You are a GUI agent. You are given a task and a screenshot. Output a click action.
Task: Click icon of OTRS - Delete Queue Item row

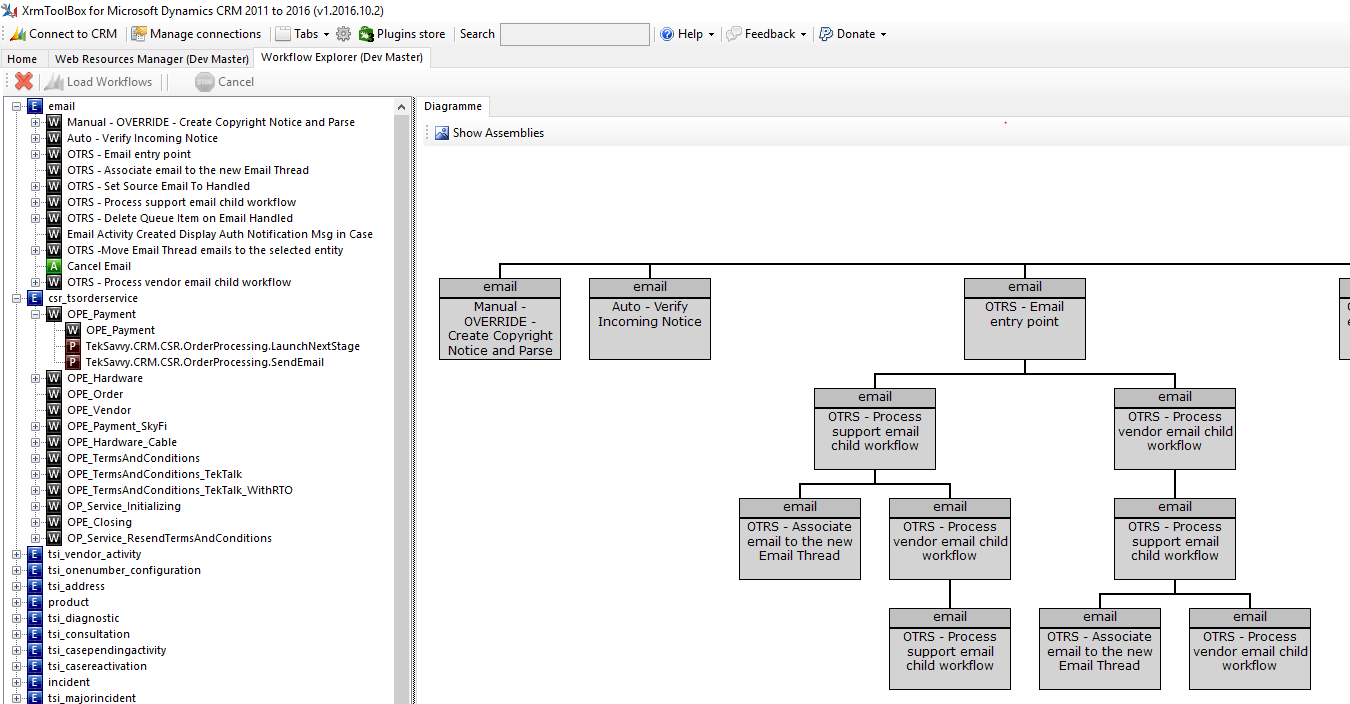click(54, 218)
